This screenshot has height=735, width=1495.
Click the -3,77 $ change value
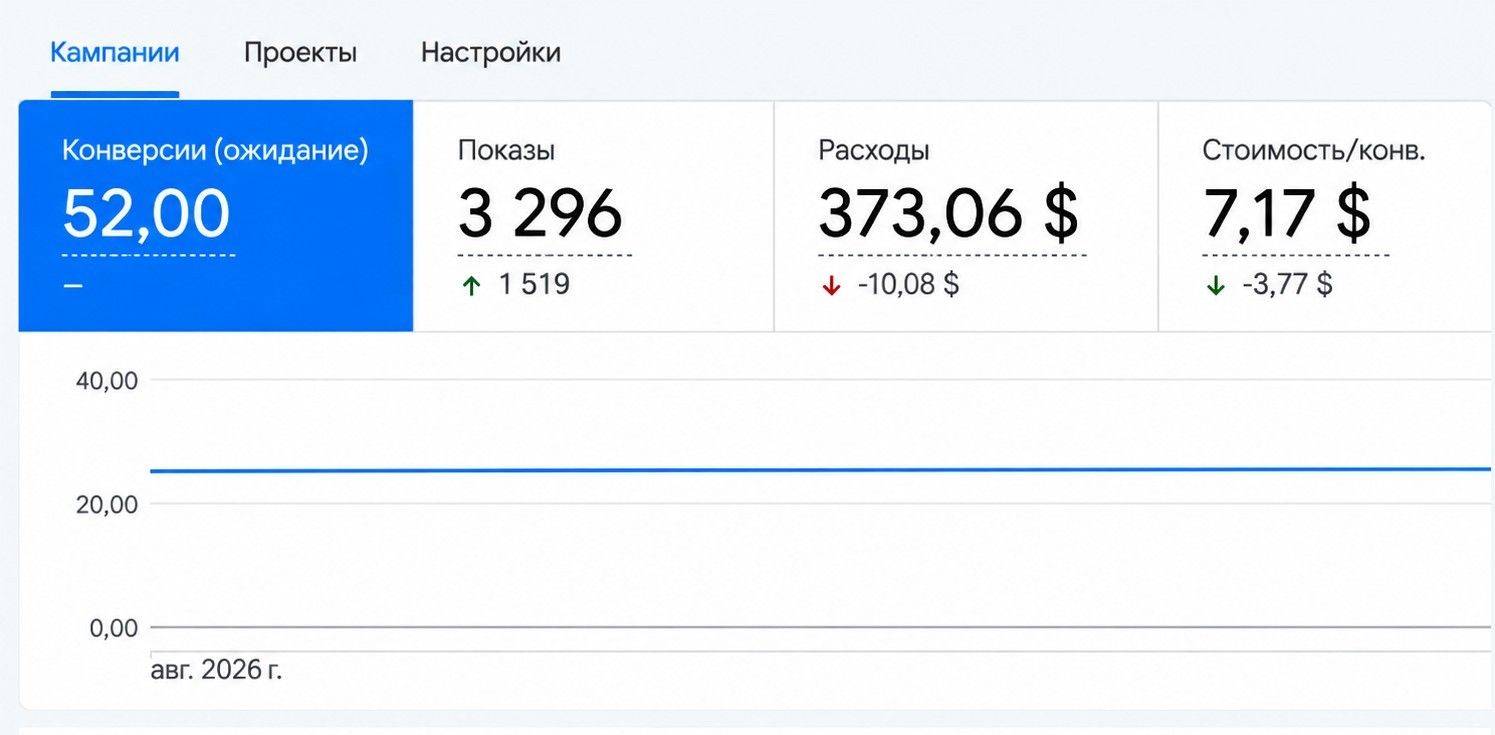tap(1288, 285)
